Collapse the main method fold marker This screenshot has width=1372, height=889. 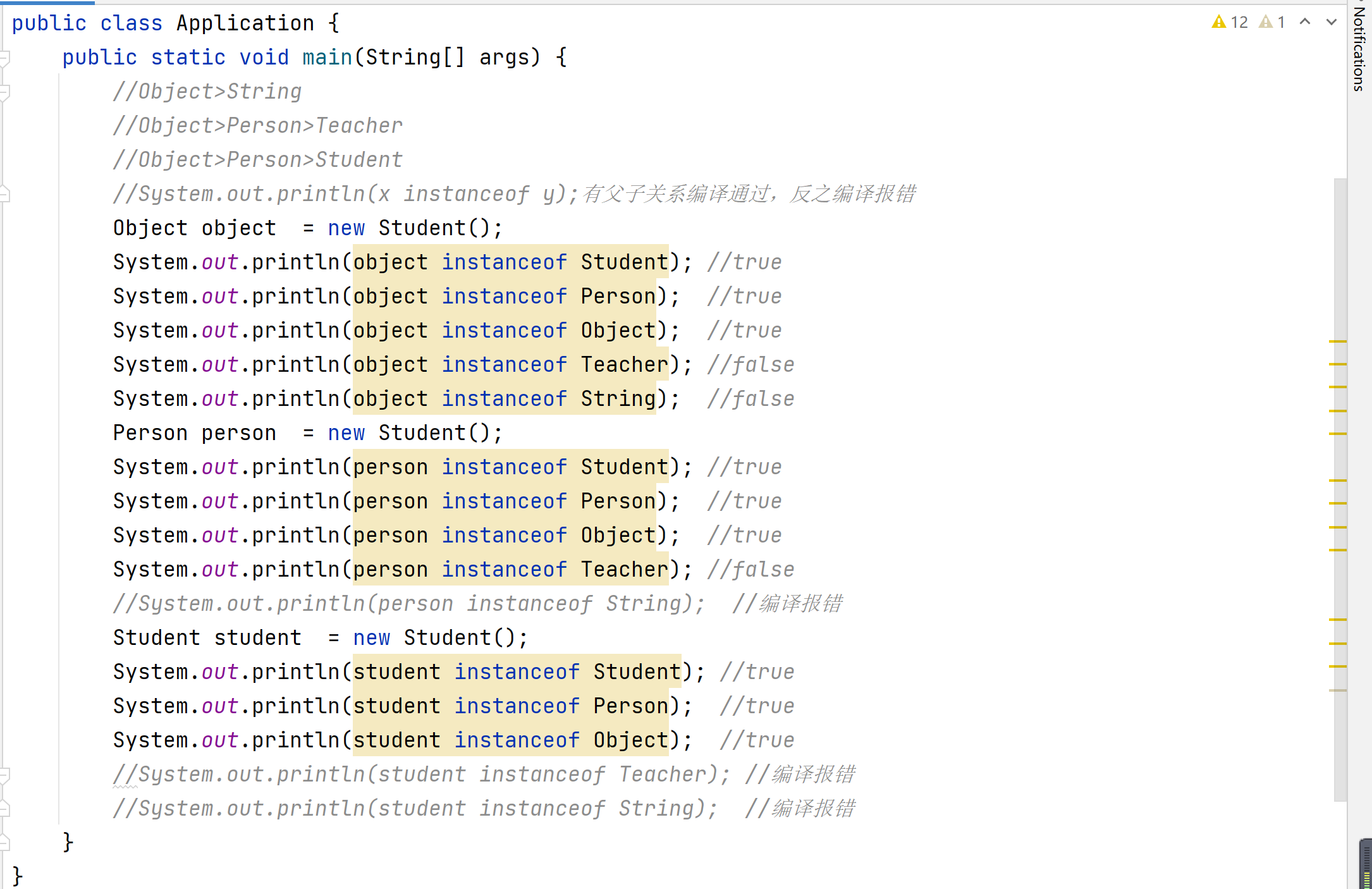click(4, 59)
